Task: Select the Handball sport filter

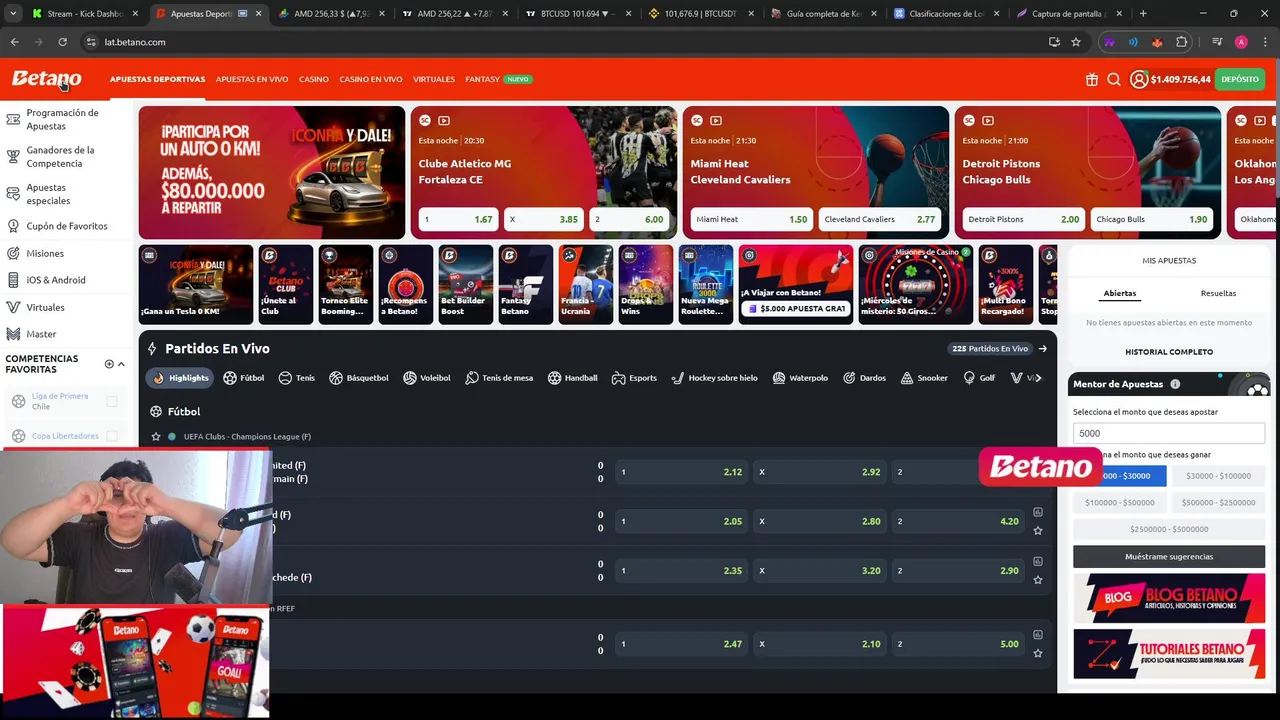Action: [572, 378]
